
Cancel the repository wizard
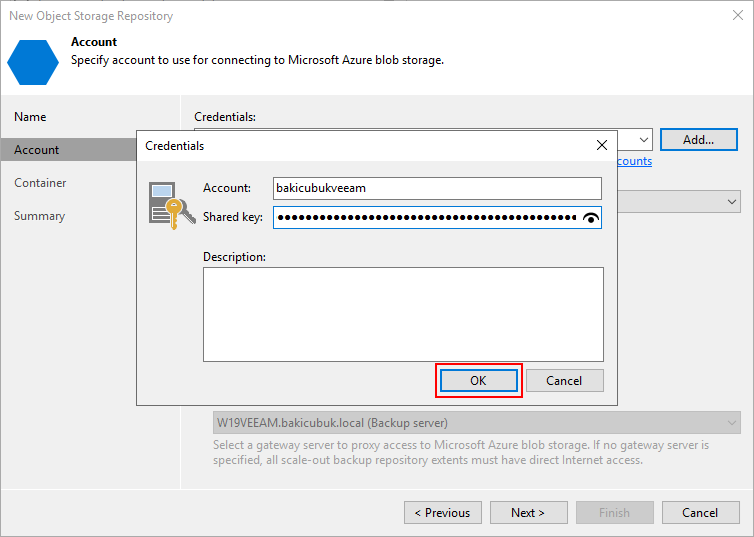[701, 513]
